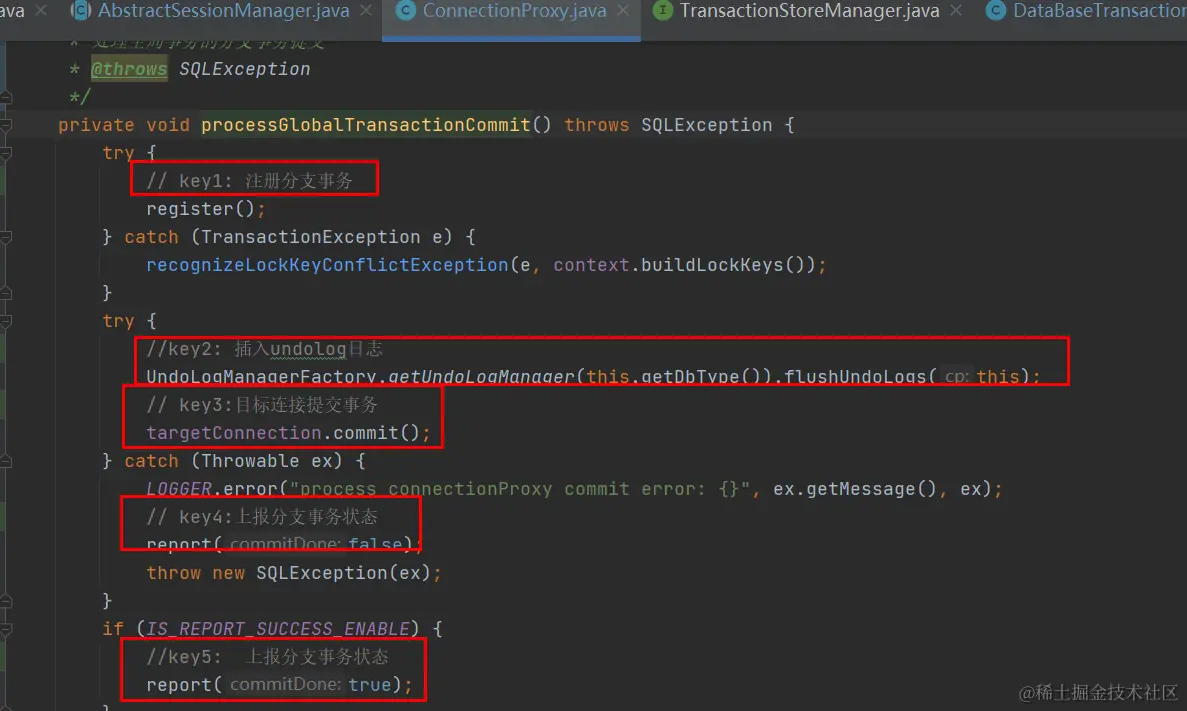Click IS_REPORT_SUCCESS_ENABLE constant

click(x=278, y=629)
